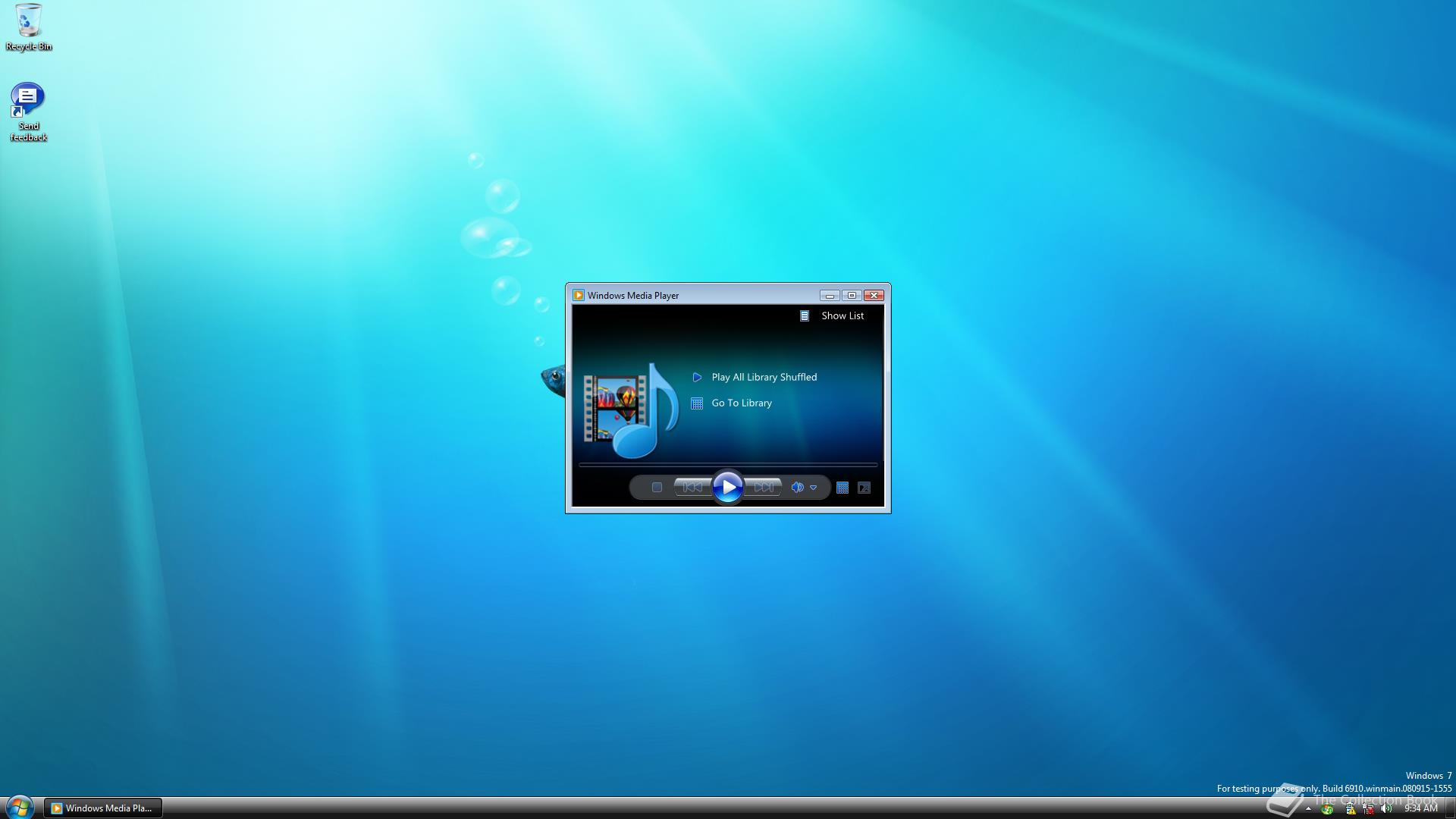This screenshot has height=819, width=1456.
Task: Click play arrow icon beside Library Shuffled
Action: tap(697, 377)
